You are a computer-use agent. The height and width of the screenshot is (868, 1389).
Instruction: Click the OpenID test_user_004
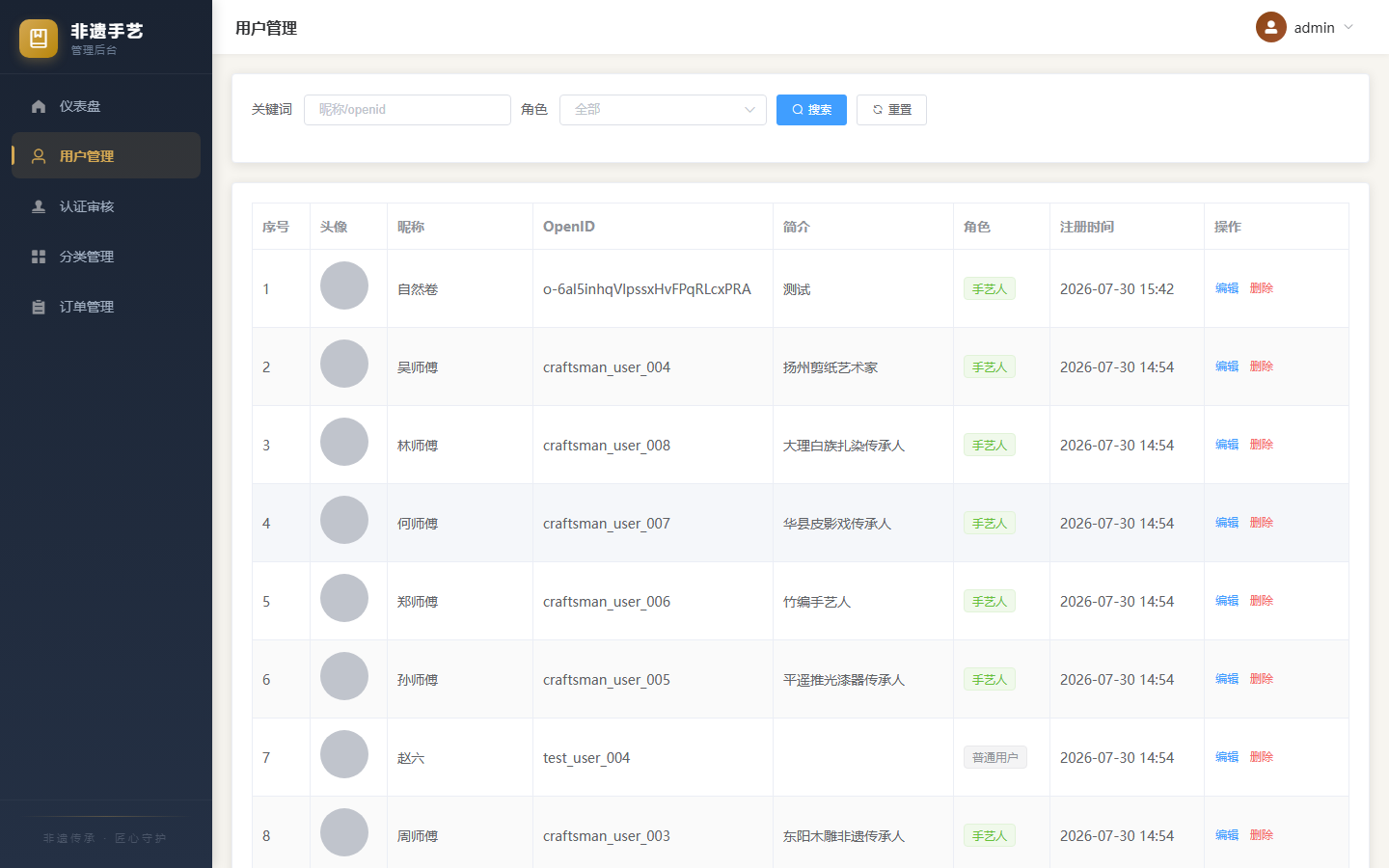pos(586,758)
